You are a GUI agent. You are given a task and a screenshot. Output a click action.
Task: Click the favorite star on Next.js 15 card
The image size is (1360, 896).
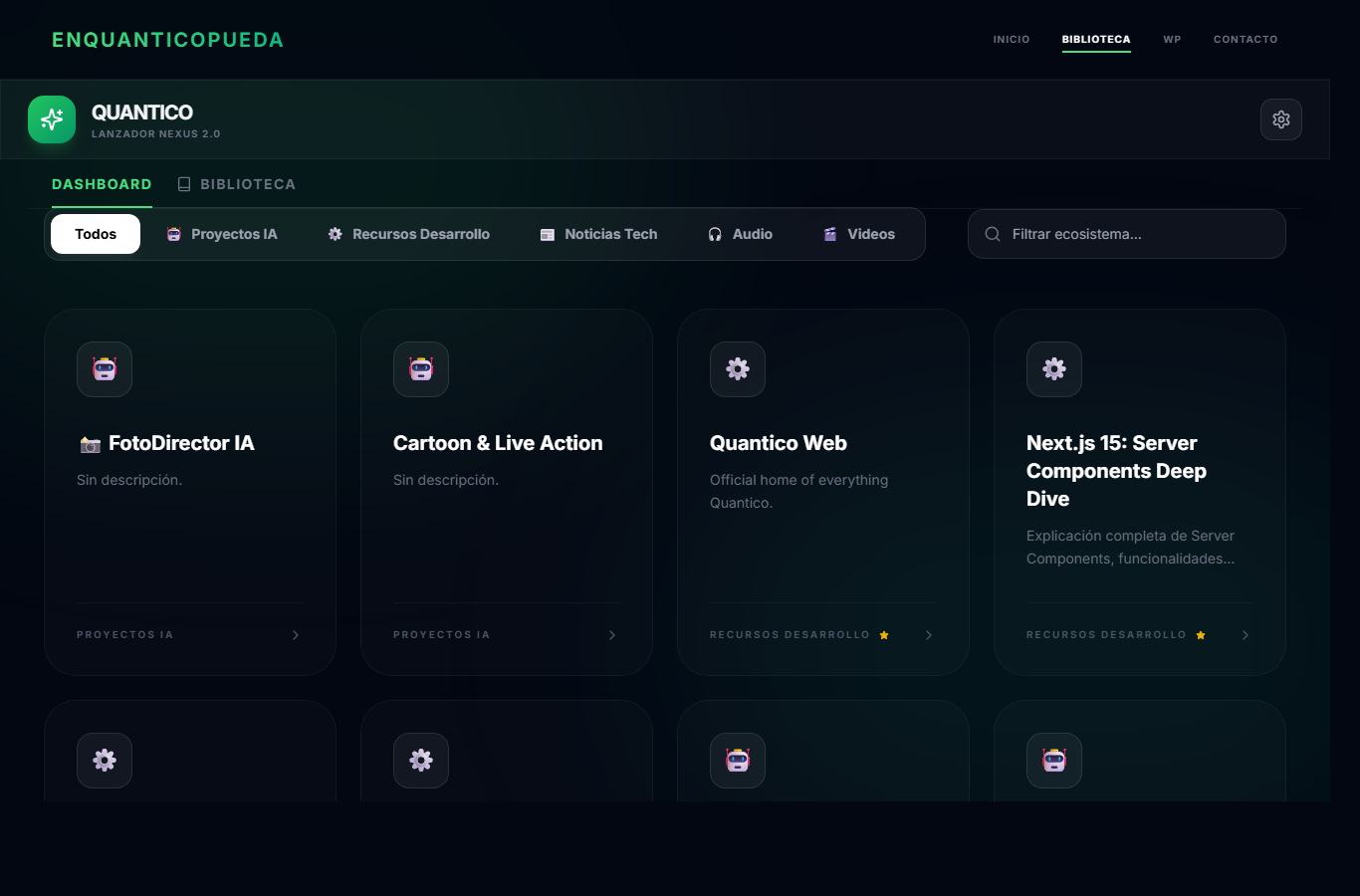tap(1201, 635)
